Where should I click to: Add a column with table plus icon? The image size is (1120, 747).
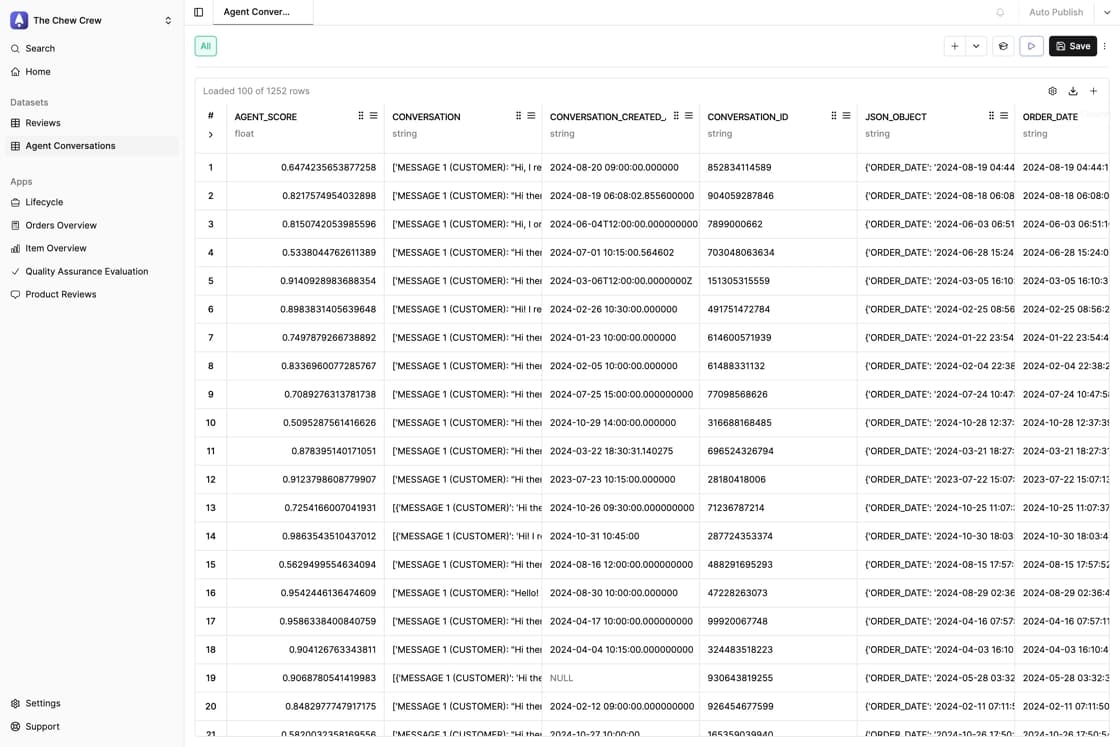click(x=1093, y=91)
